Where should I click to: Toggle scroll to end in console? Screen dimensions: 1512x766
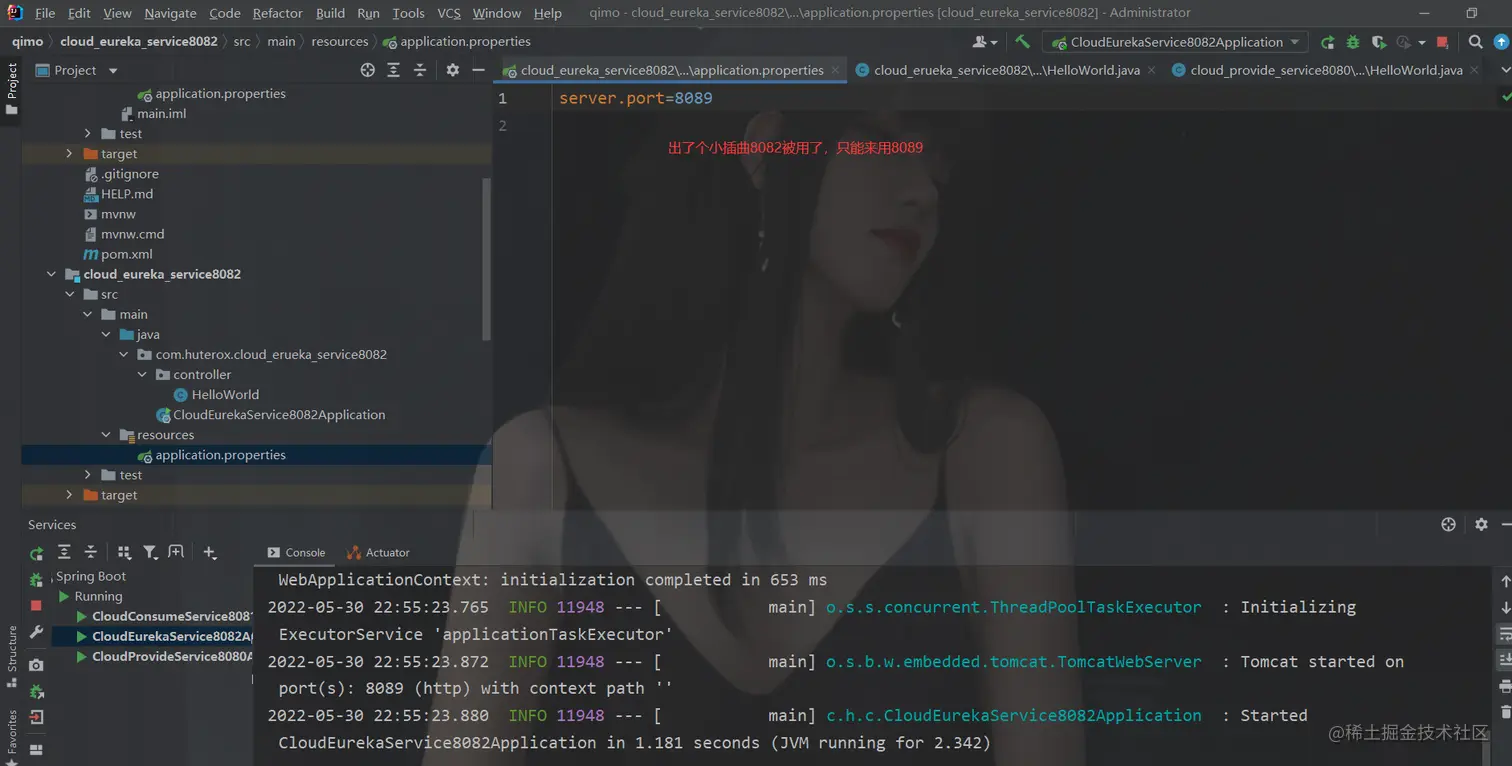(x=1506, y=659)
